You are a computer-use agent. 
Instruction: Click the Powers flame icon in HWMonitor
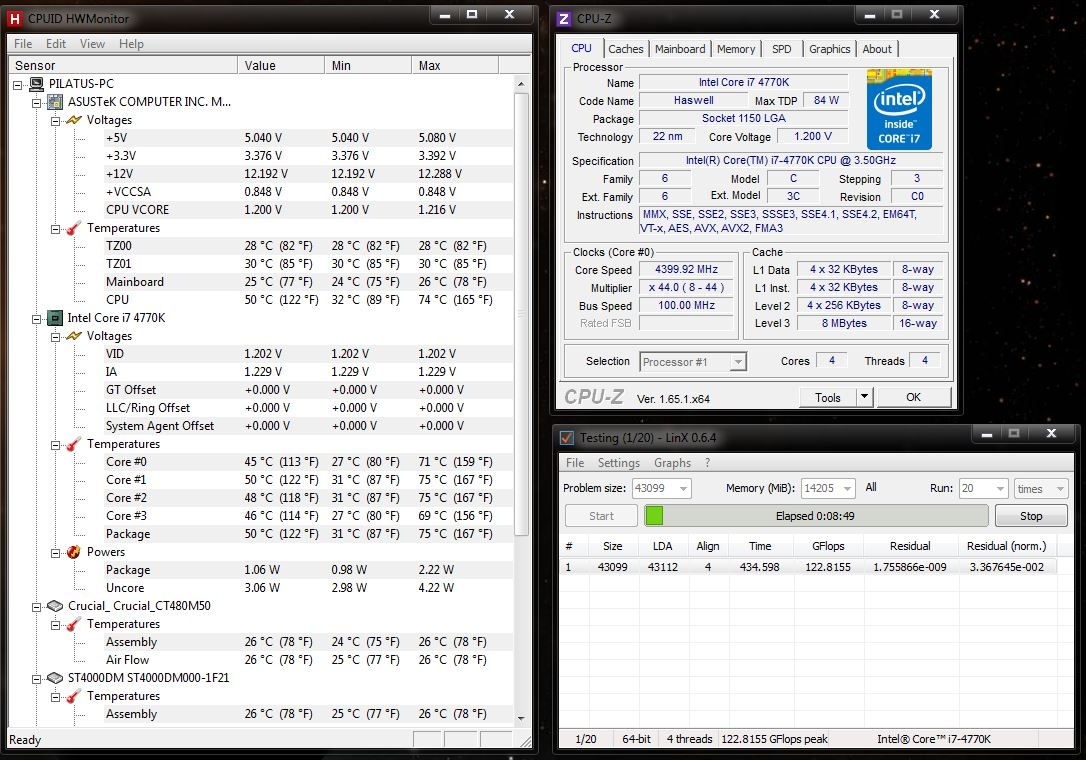[x=73, y=552]
